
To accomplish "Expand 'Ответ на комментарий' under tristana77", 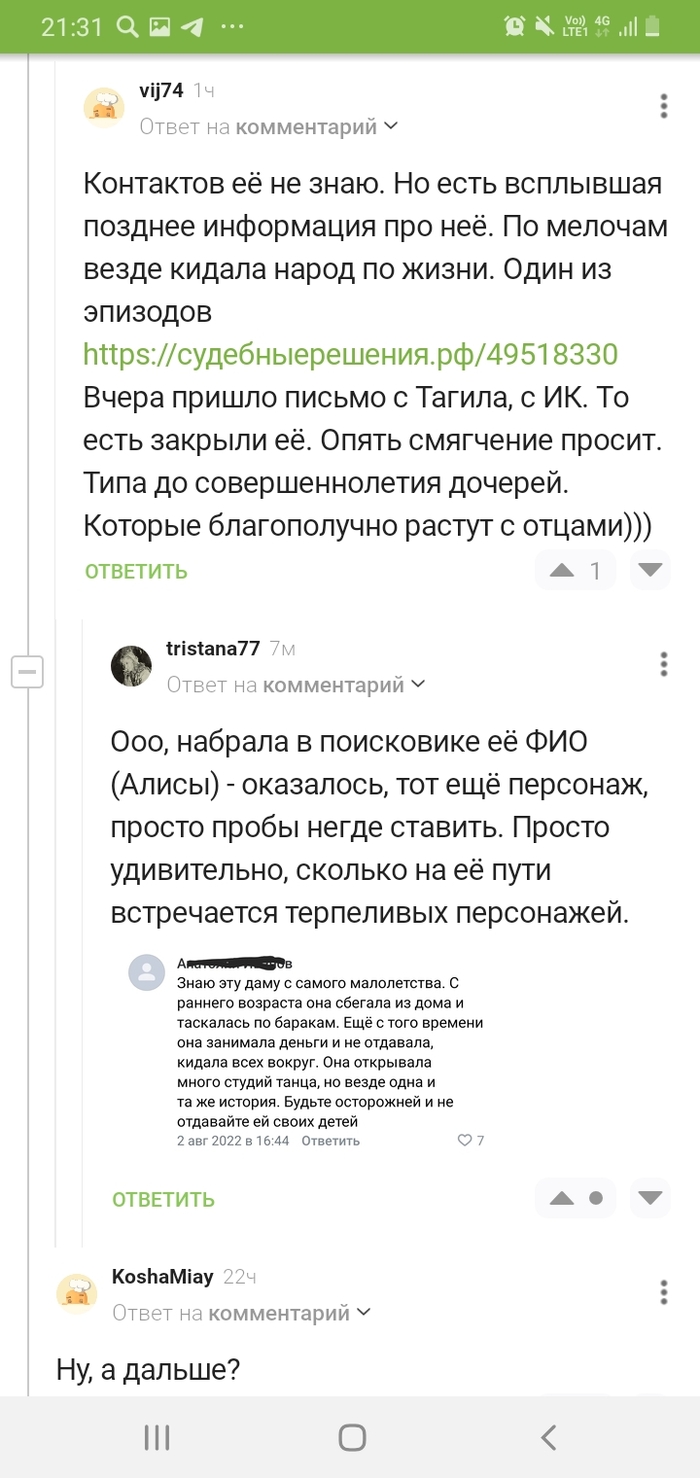I will (x=296, y=685).
